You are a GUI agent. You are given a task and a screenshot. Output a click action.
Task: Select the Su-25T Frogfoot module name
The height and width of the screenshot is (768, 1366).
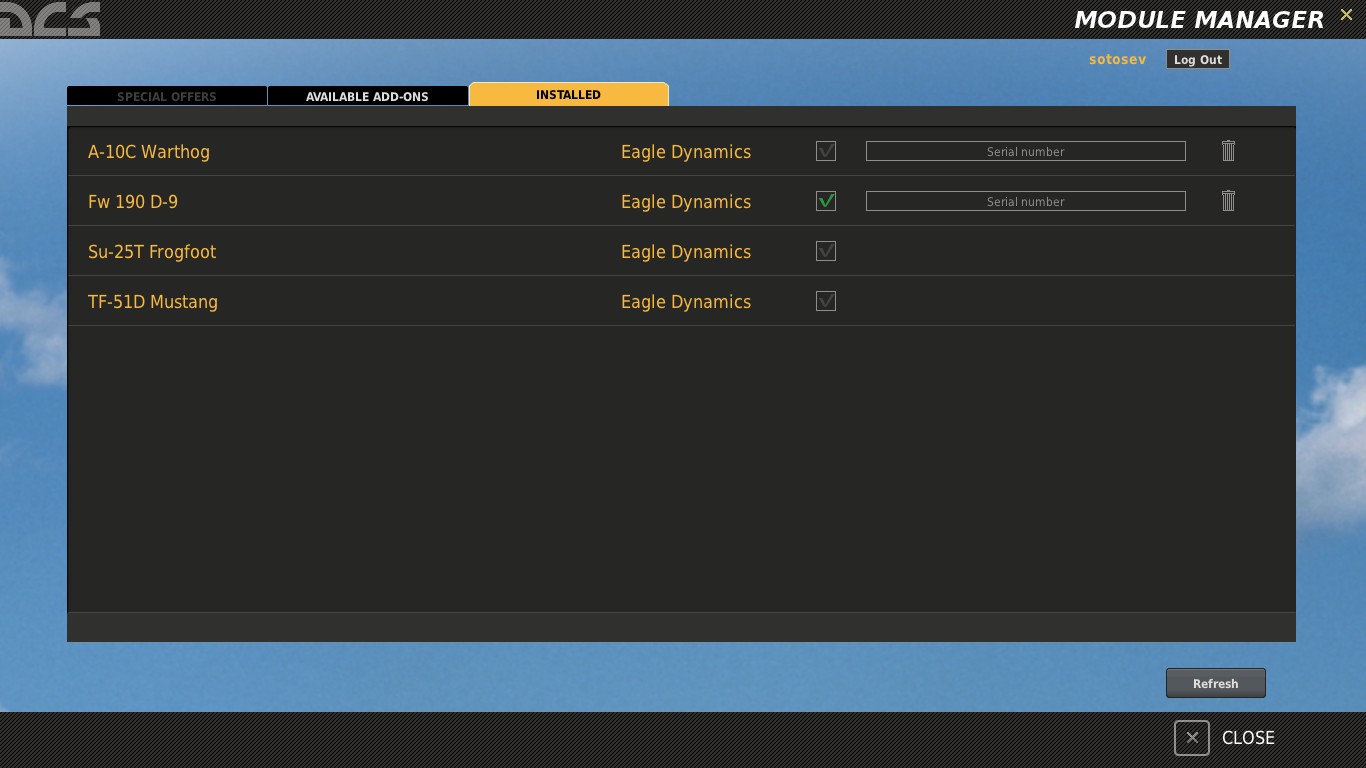click(x=152, y=252)
